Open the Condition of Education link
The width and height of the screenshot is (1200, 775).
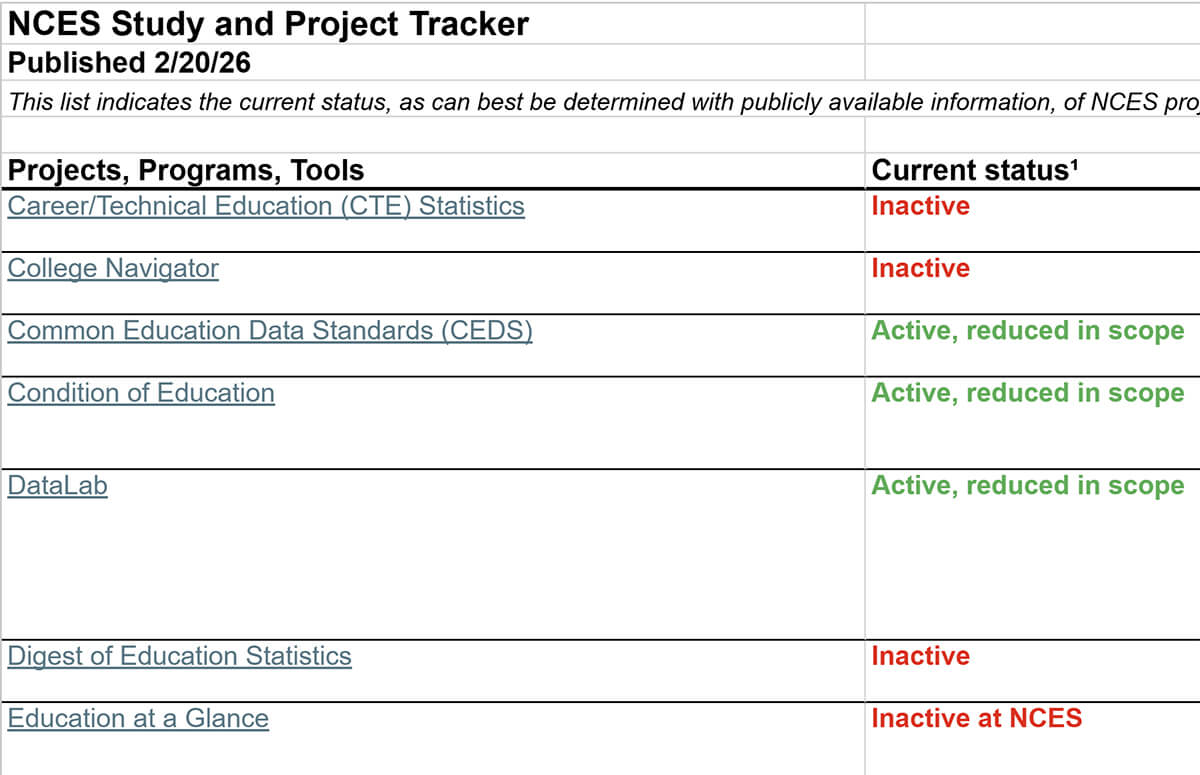[x=141, y=393]
